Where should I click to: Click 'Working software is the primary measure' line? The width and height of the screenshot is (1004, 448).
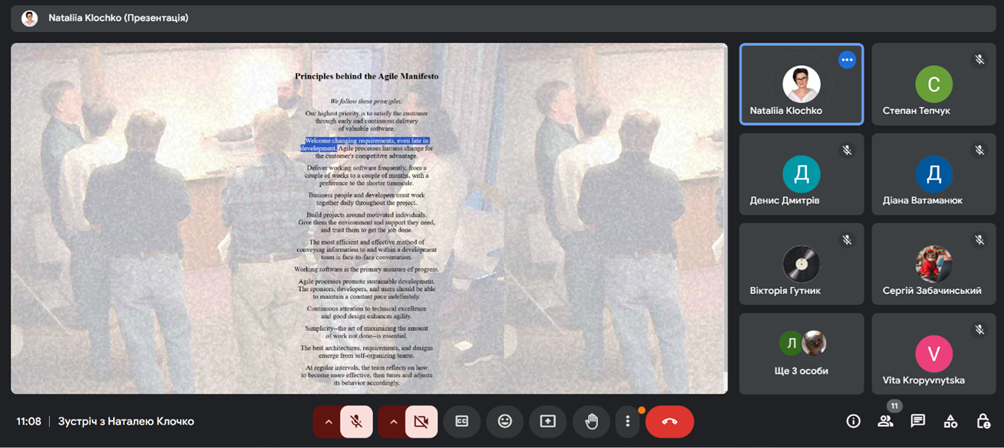click(x=366, y=269)
